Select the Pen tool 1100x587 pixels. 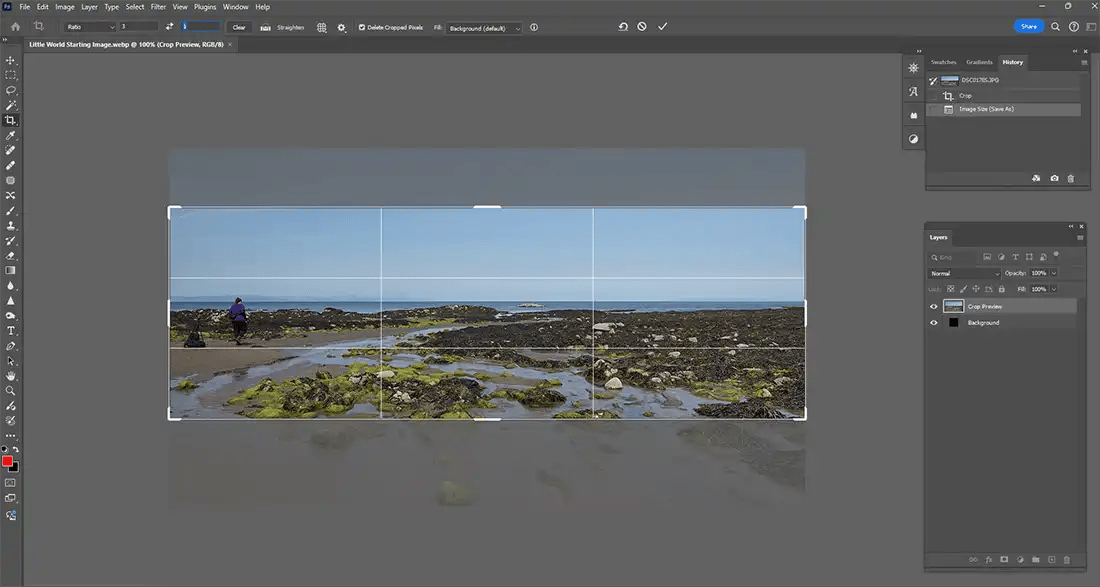(11, 346)
